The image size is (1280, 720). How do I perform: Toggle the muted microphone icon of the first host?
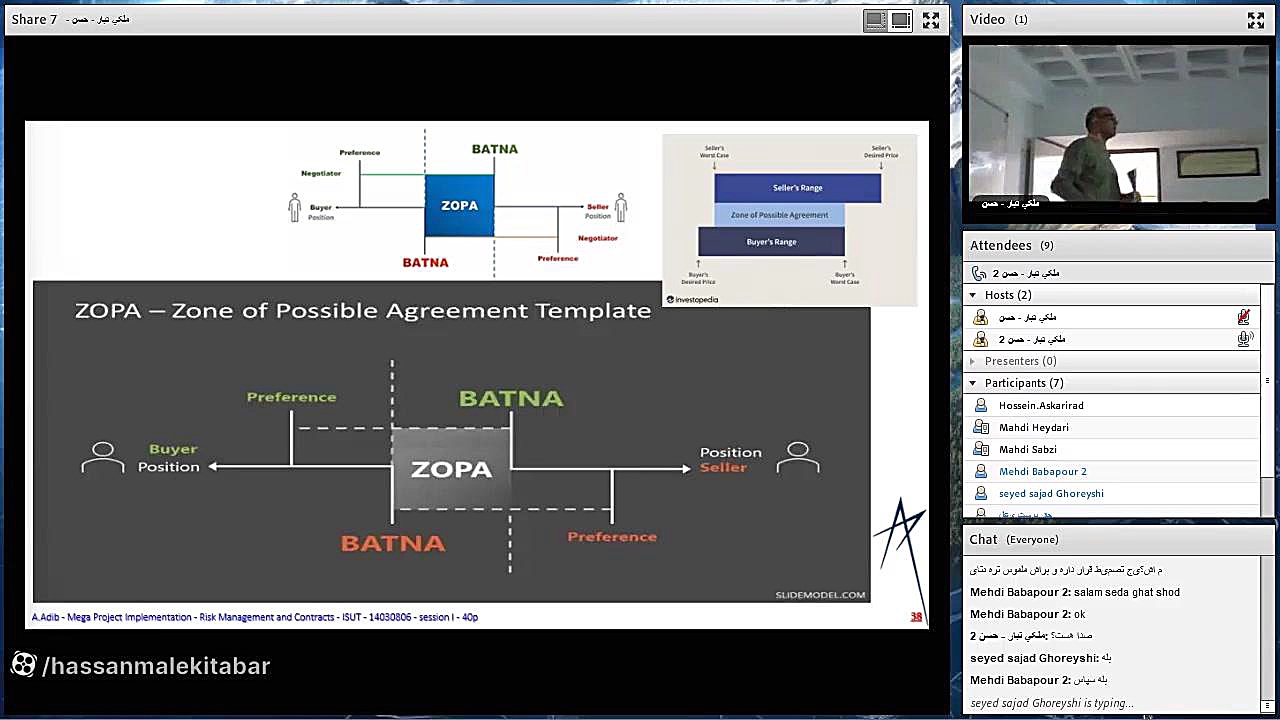pos(1244,317)
